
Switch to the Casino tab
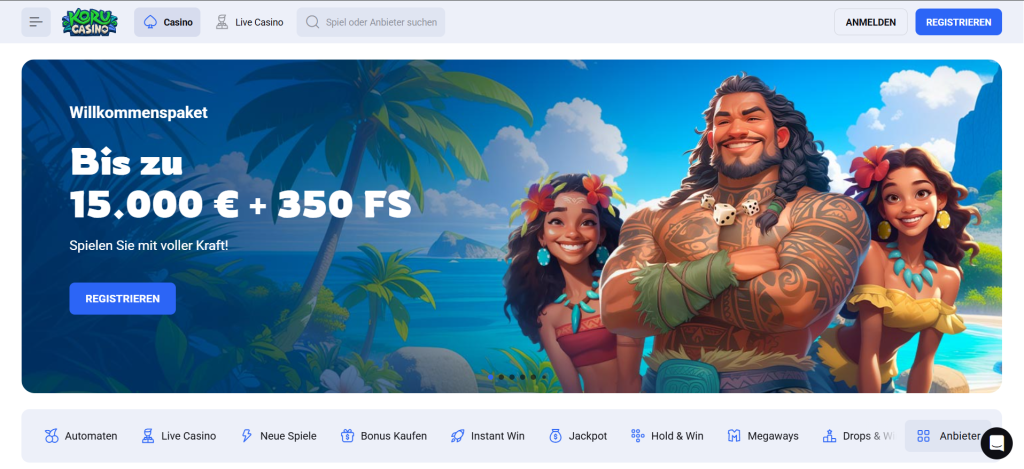pos(167,22)
